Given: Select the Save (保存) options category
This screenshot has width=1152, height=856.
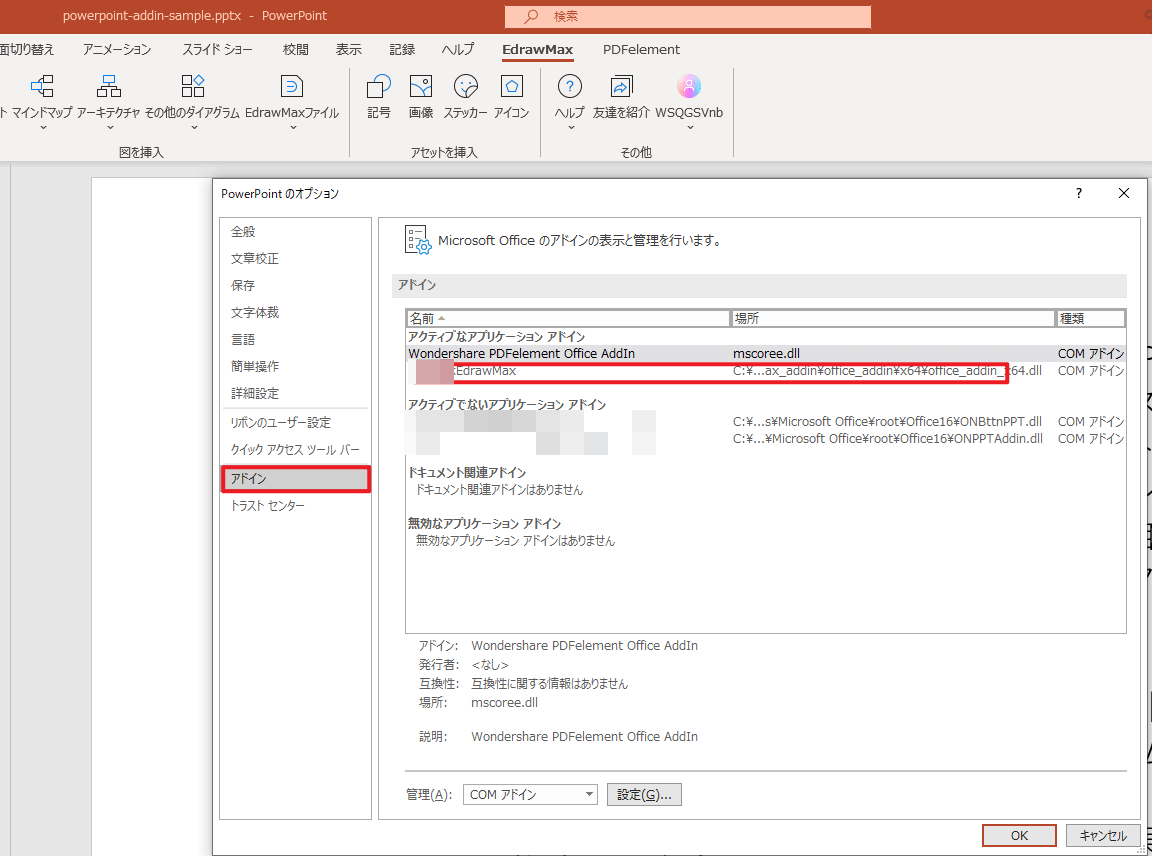Looking at the screenshot, I should [295, 285].
